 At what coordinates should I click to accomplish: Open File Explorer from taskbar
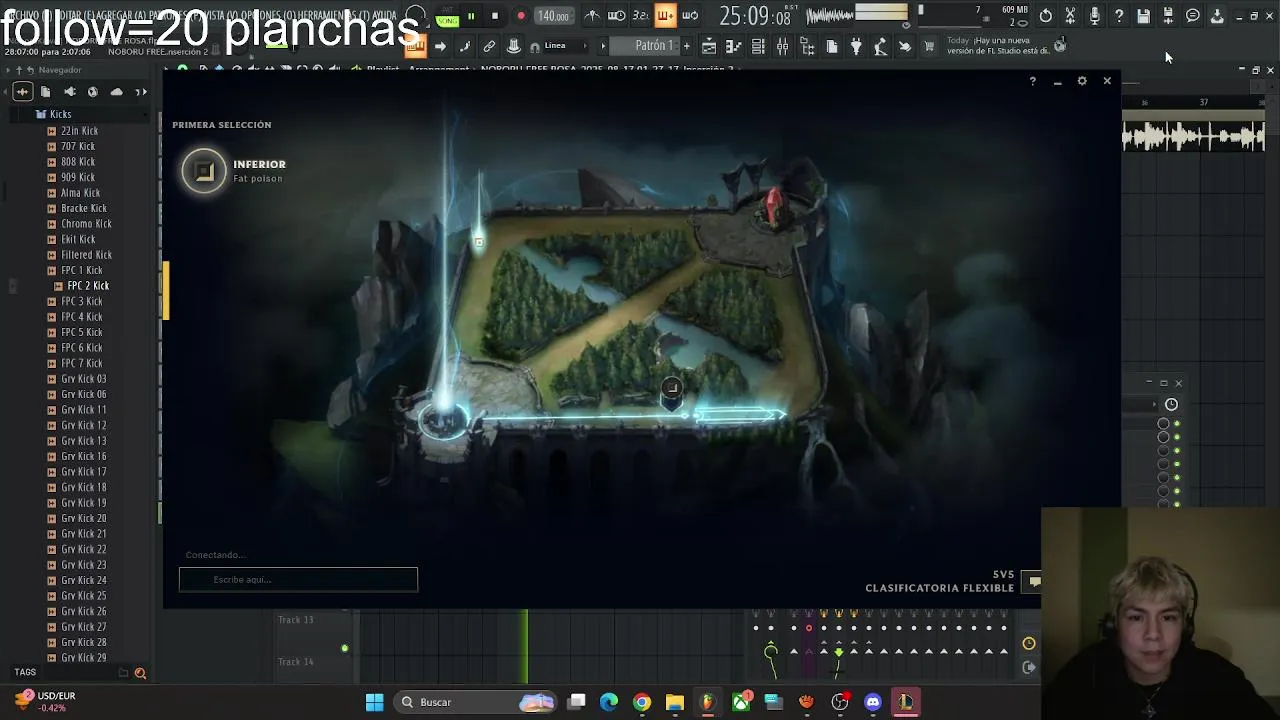(675, 702)
